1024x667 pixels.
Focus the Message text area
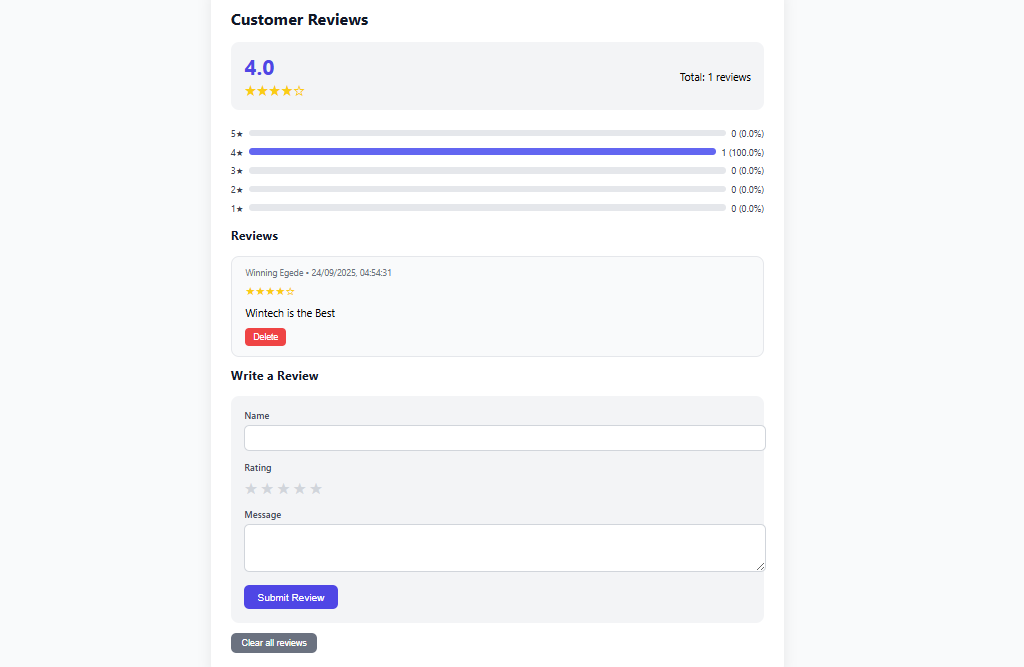click(504, 548)
